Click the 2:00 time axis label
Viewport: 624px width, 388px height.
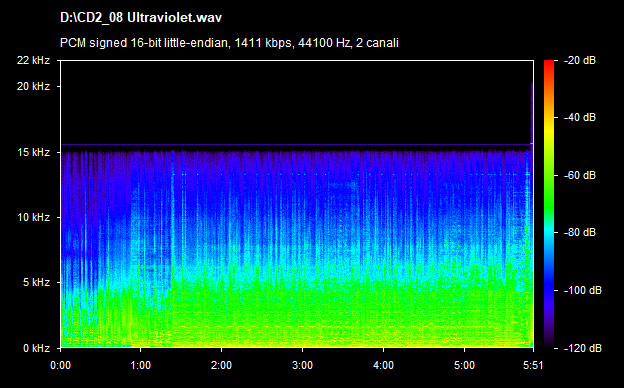tap(221, 365)
